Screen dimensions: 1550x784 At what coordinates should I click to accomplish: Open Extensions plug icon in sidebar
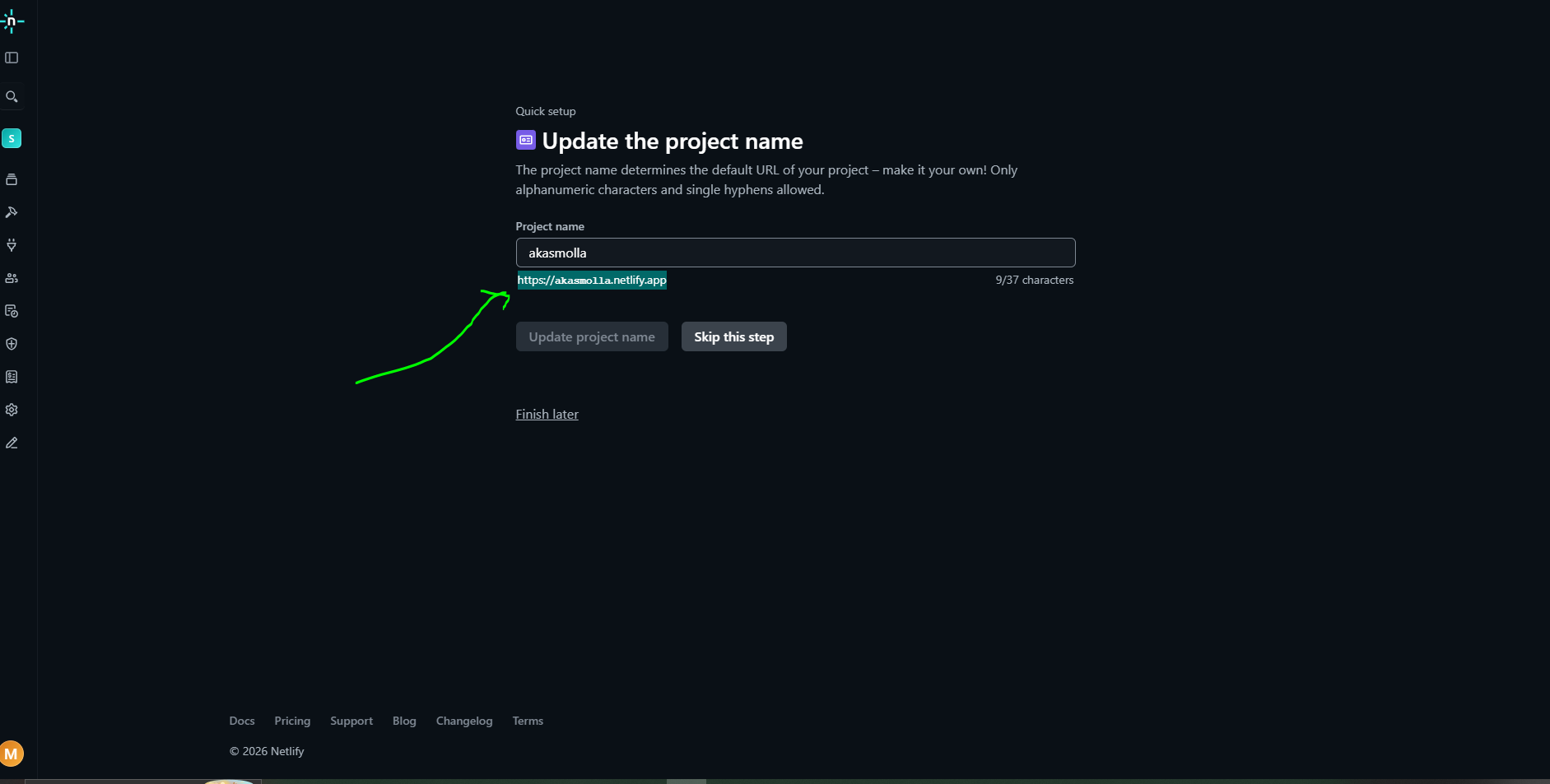pos(12,245)
